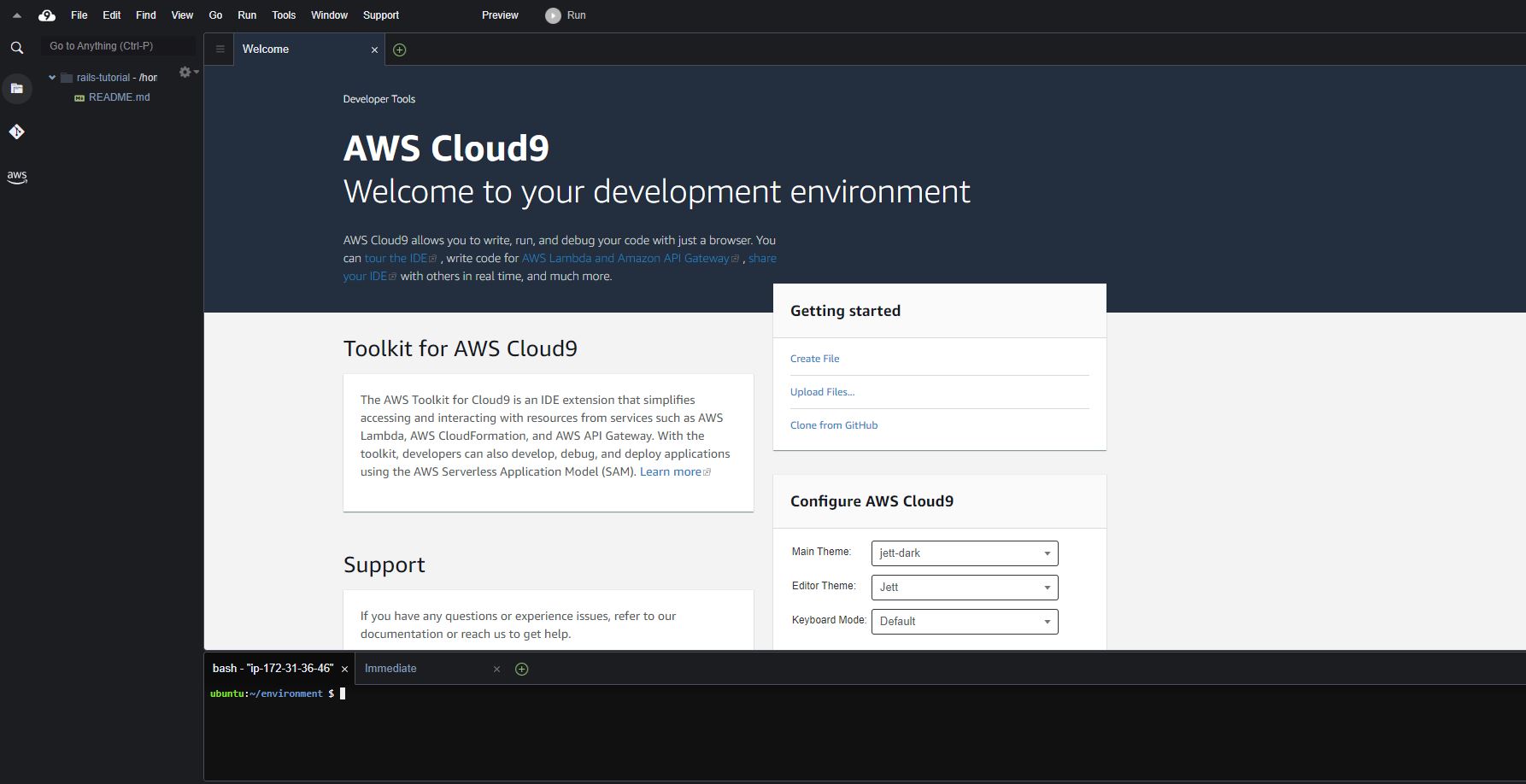The width and height of the screenshot is (1526, 784).
Task: Open the Source Control git icon
Action: (16, 132)
